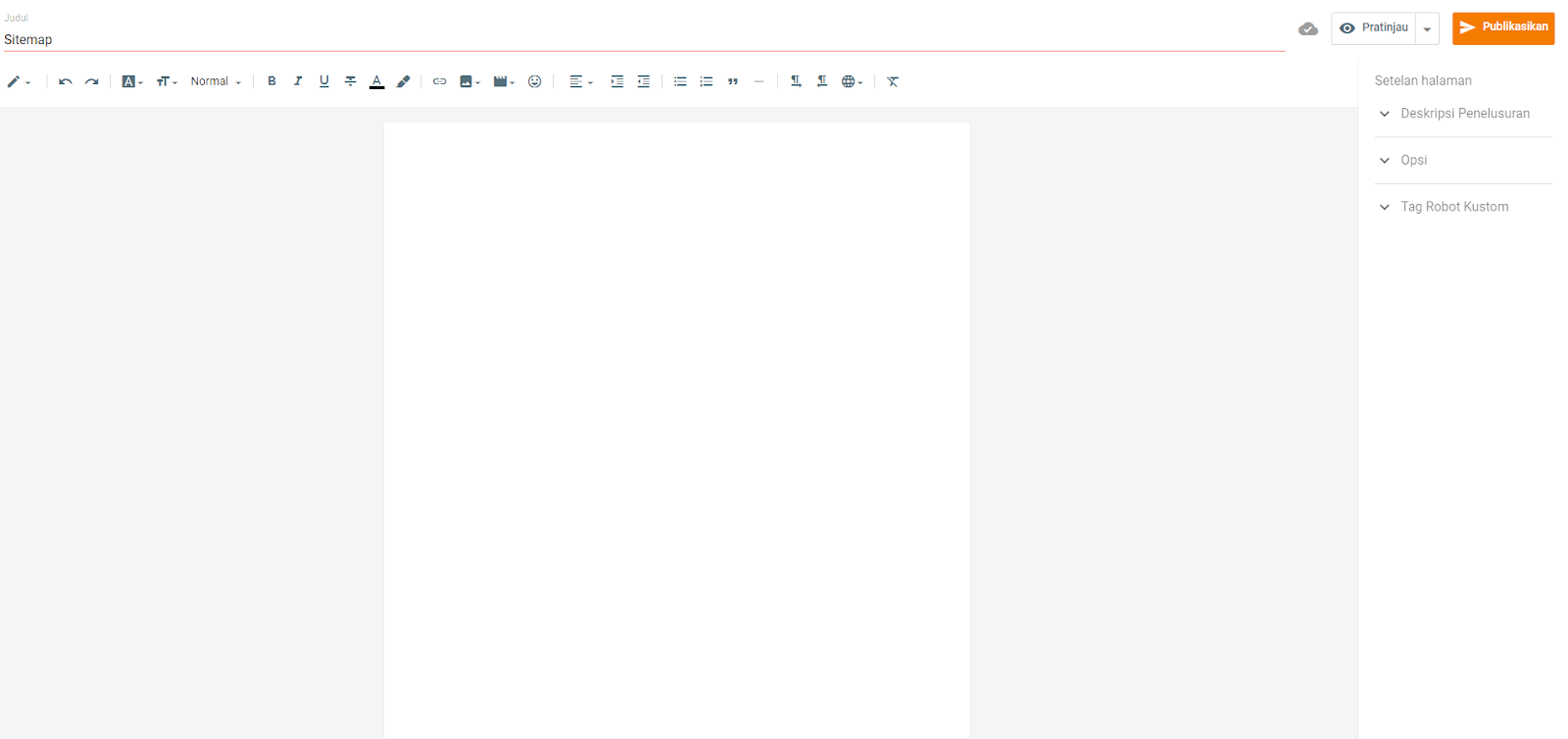Toggle strikethrough formatting

pos(350,82)
